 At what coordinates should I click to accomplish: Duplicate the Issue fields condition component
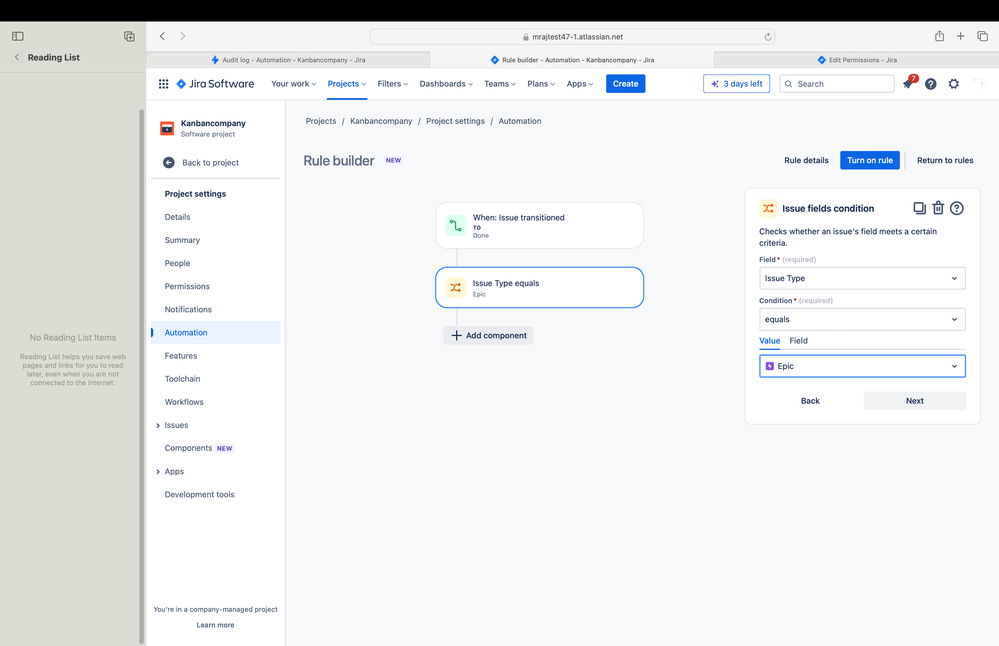click(x=919, y=208)
